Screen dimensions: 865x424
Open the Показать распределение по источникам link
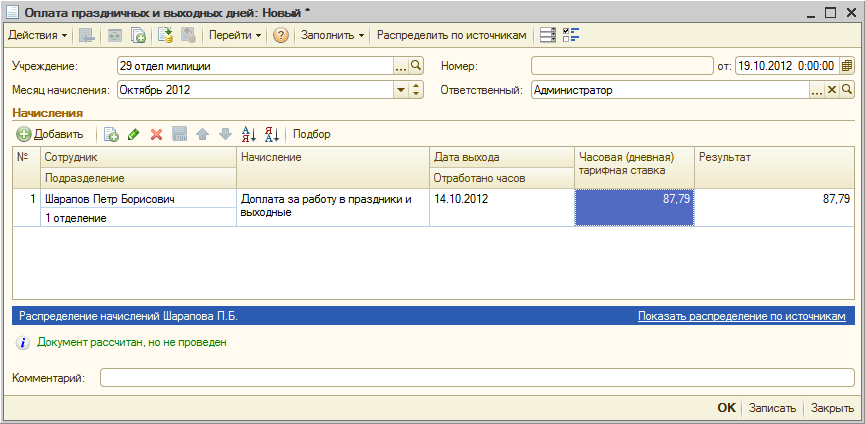pyautogui.click(x=741, y=316)
